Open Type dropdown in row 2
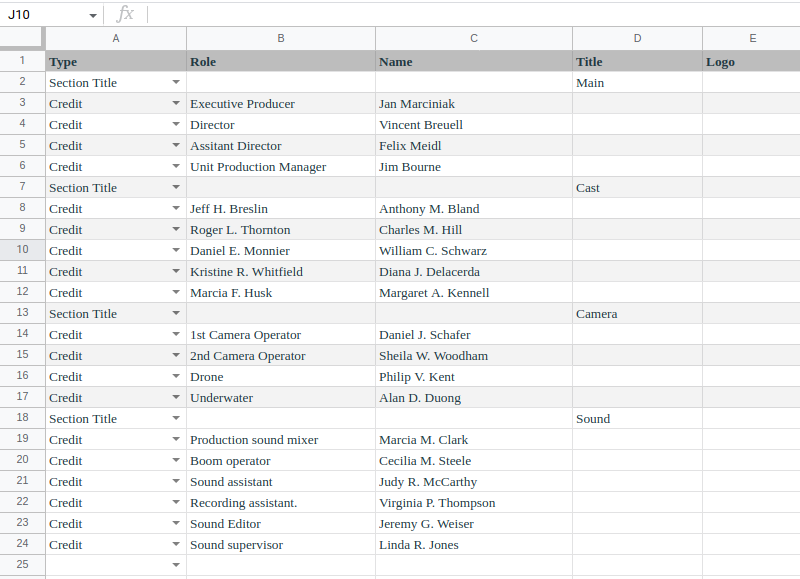Screen dimensions: 800x579 [176, 82]
